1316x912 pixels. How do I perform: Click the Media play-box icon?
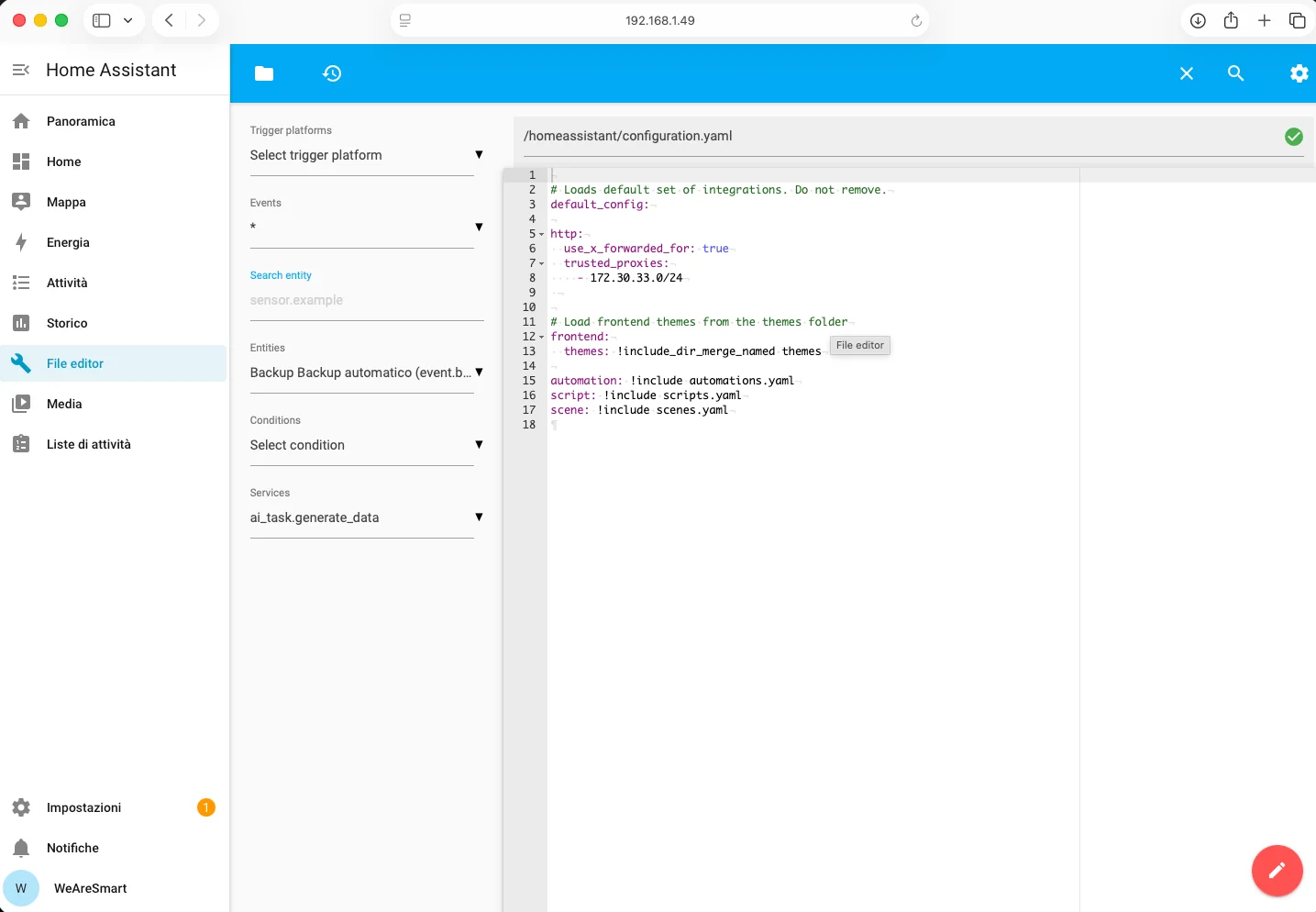[x=21, y=404]
